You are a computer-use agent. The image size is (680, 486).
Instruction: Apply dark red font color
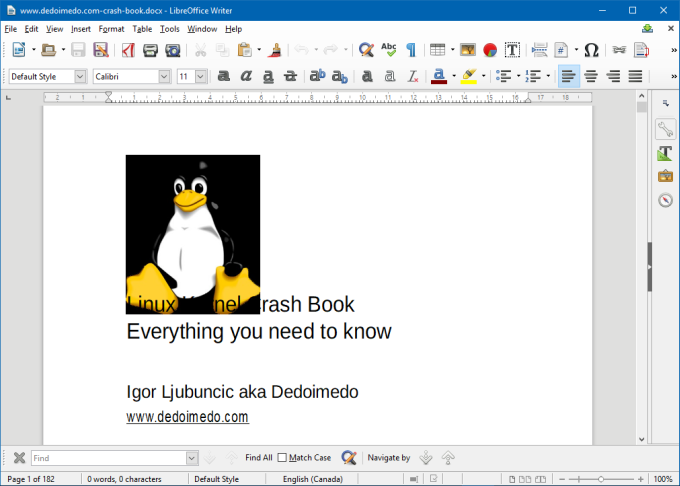coord(439,76)
